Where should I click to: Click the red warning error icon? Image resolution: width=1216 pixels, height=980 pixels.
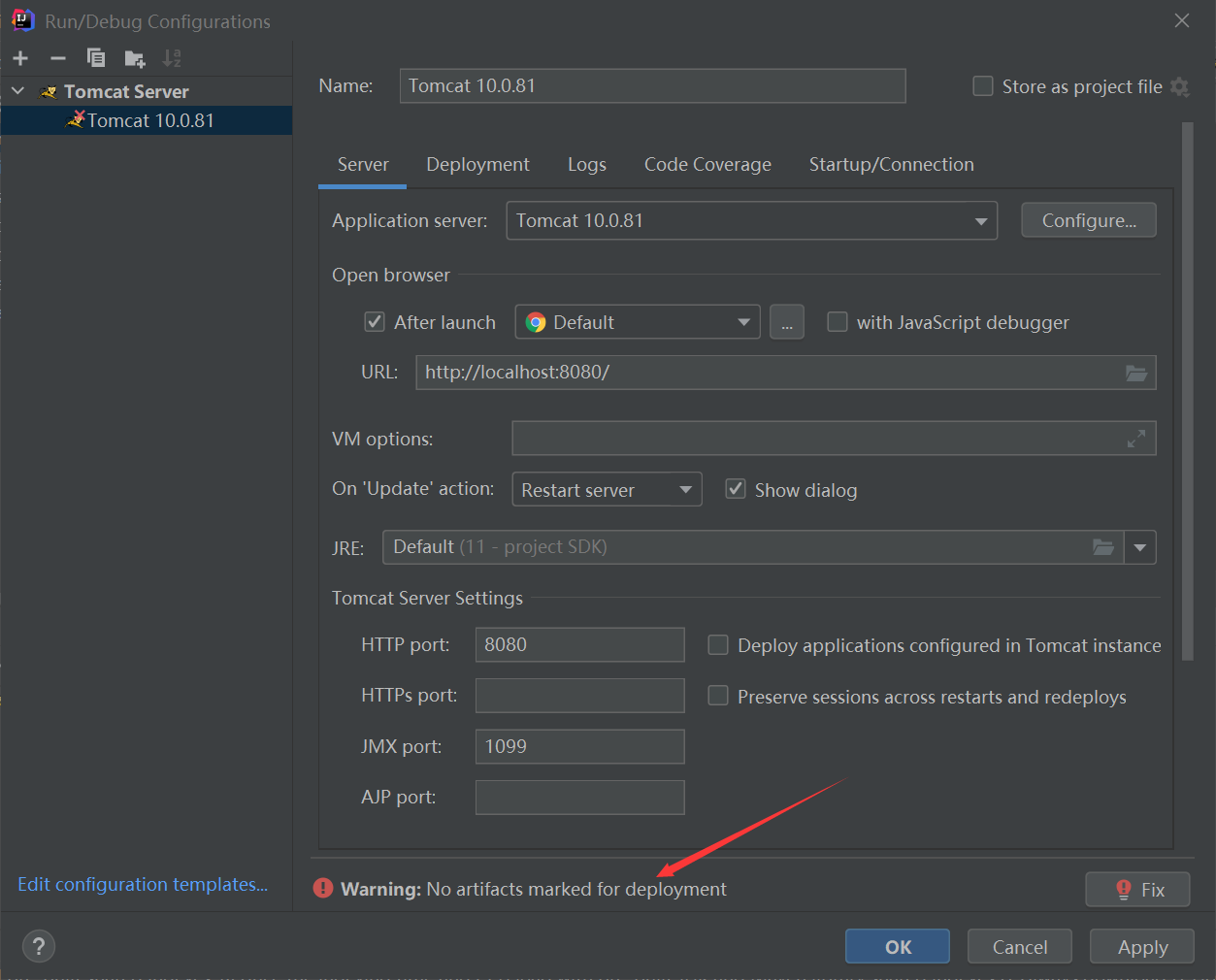tap(323, 889)
